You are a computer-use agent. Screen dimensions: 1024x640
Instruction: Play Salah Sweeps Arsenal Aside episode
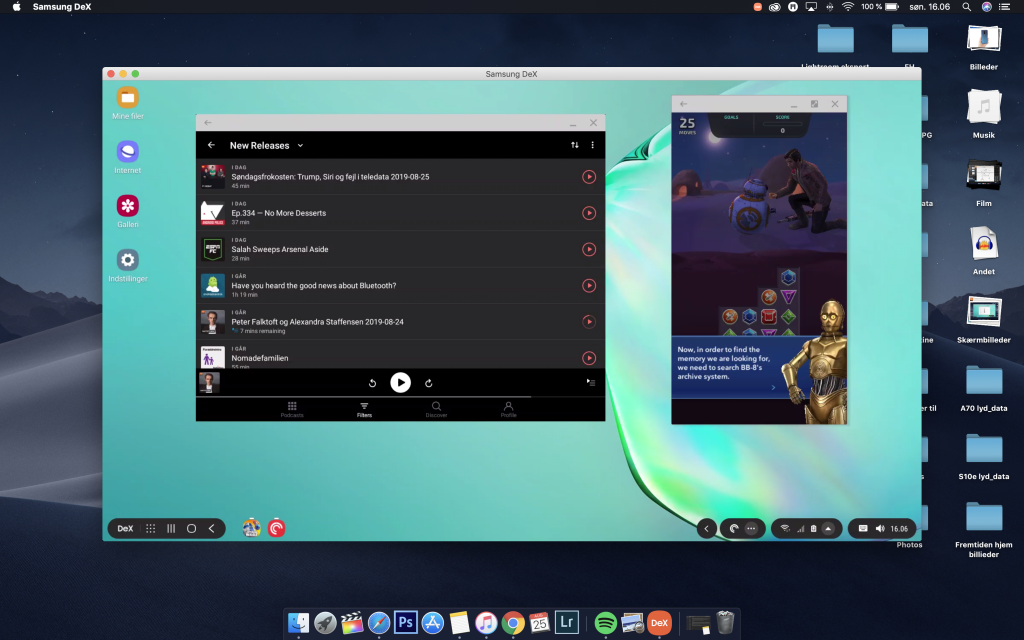tap(589, 249)
